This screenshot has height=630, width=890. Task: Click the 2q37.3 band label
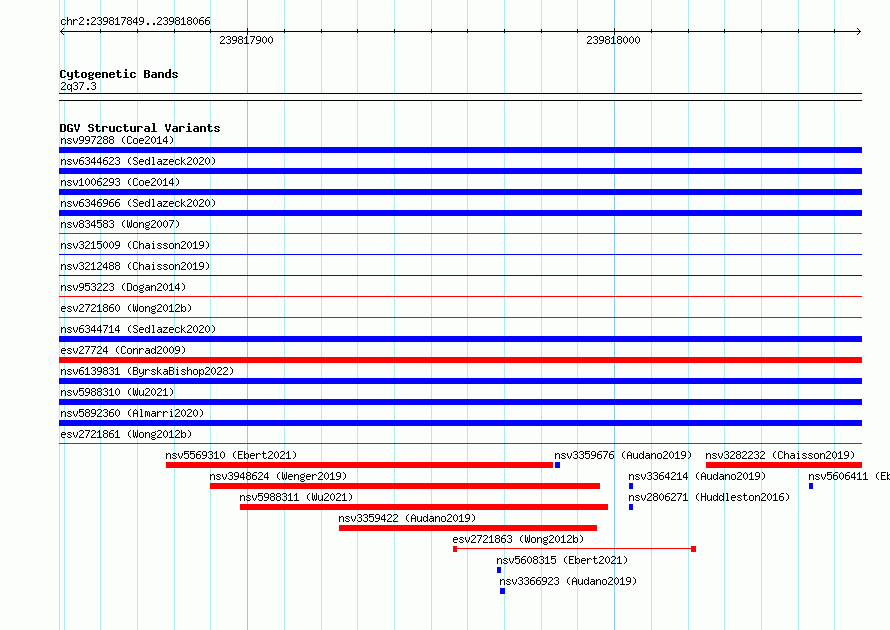pos(78,86)
